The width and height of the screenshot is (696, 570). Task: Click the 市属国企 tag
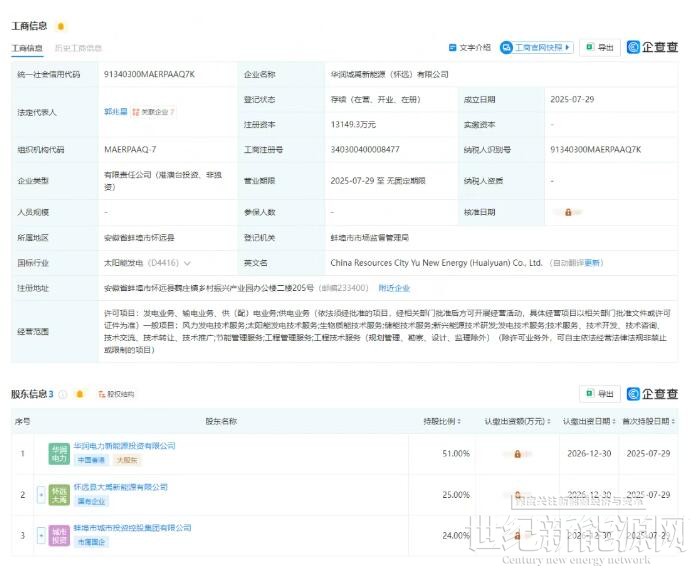tap(91, 542)
